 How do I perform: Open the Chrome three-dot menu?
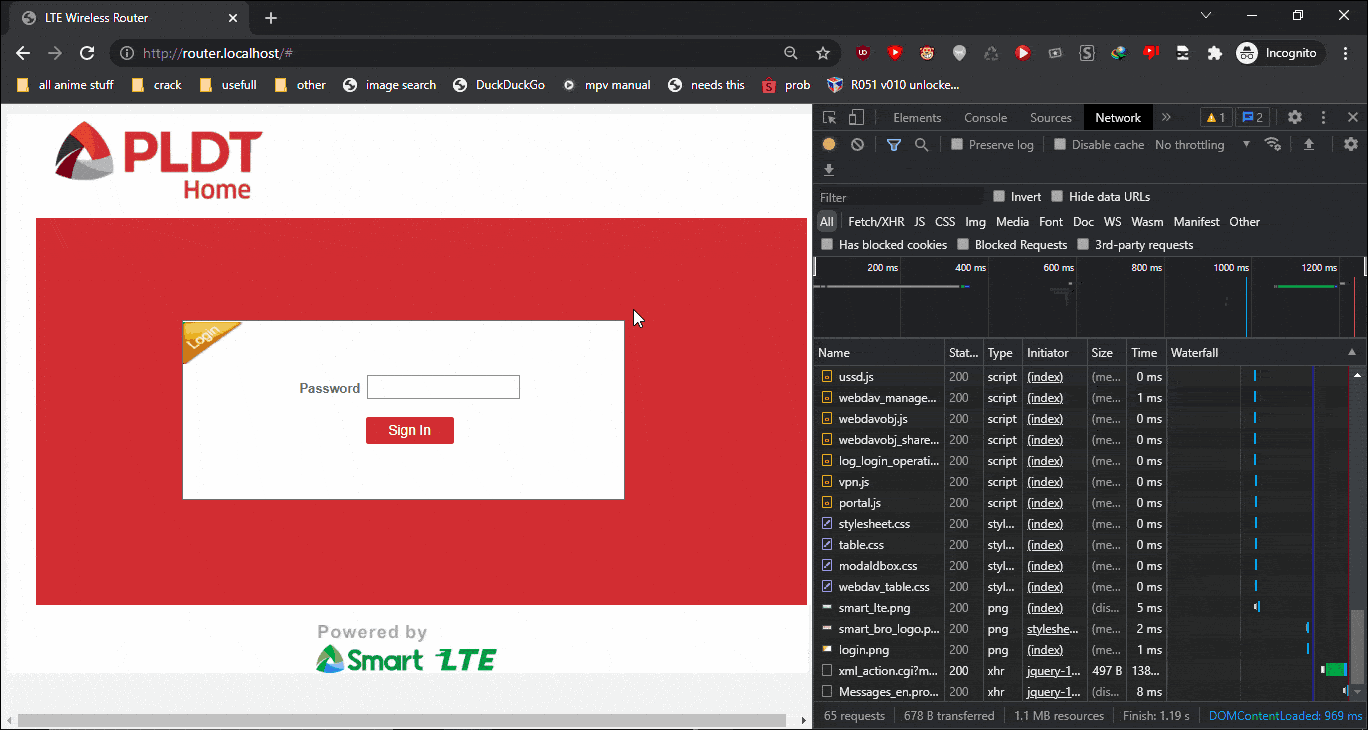coord(1345,53)
